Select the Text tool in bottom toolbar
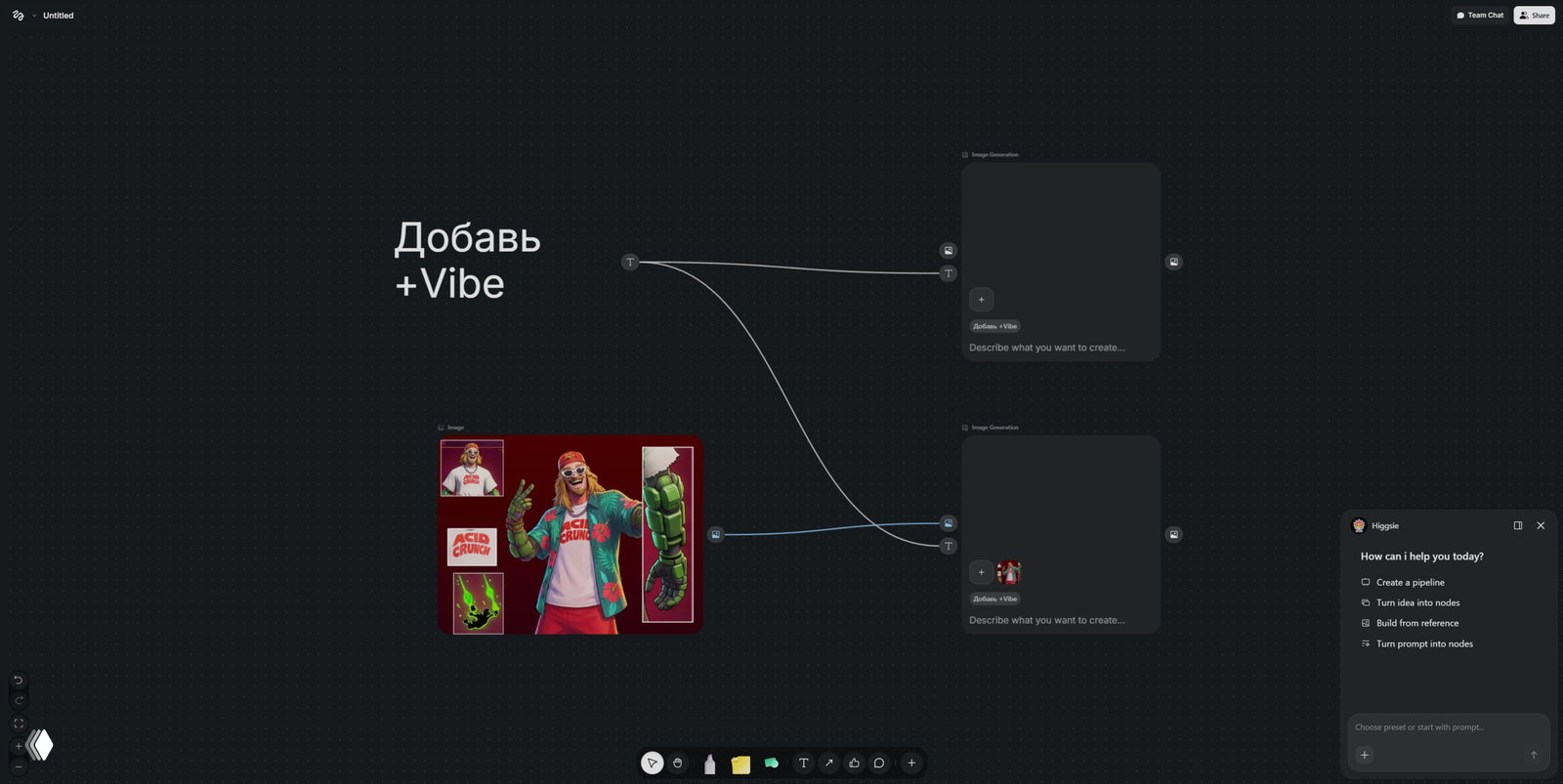The width and height of the screenshot is (1563, 784). coord(804,763)
